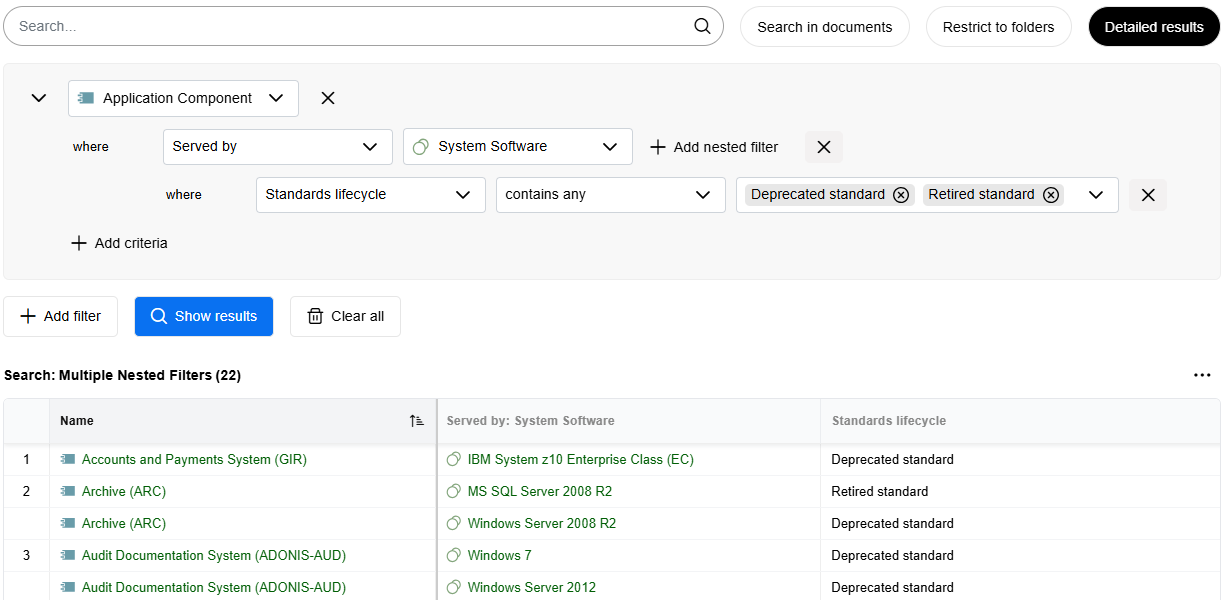The width and height of the screenshot is (1224, 600).
Task: Collapse the Application Component filter section
Action: coord(39,98)
